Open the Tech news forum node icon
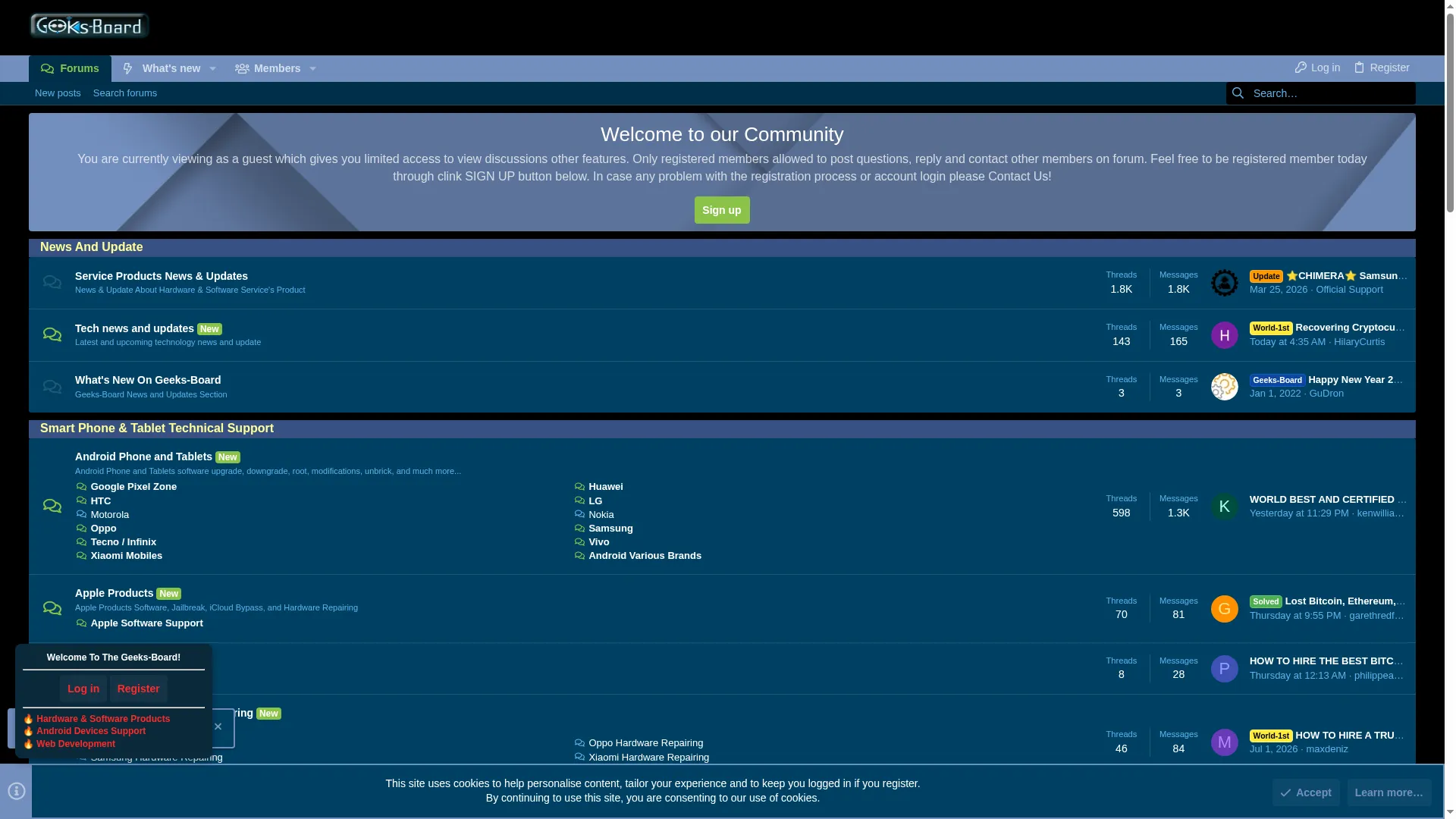1456x819 pixels. (x=52, y=334)
